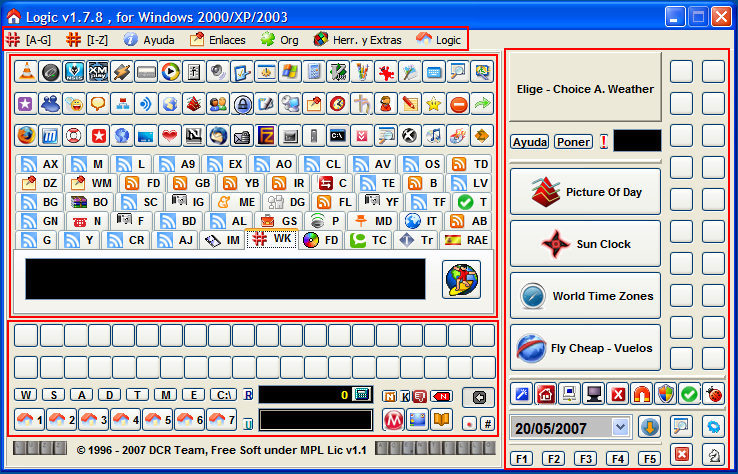The height and width of the screenshot is (474, 738).
Task: Click the black field next to Poner
Action: pyautogui.click(x=637, y=141)
